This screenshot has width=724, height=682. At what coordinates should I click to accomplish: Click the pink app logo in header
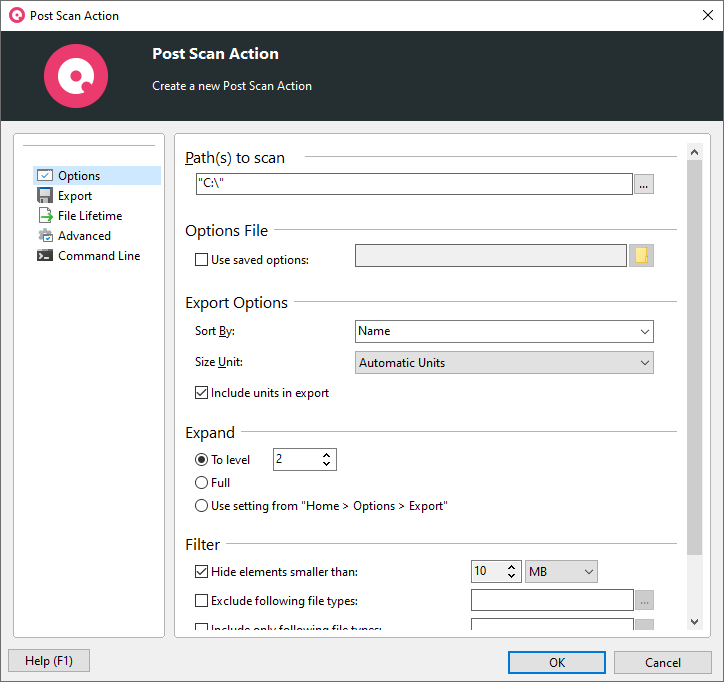76,76
